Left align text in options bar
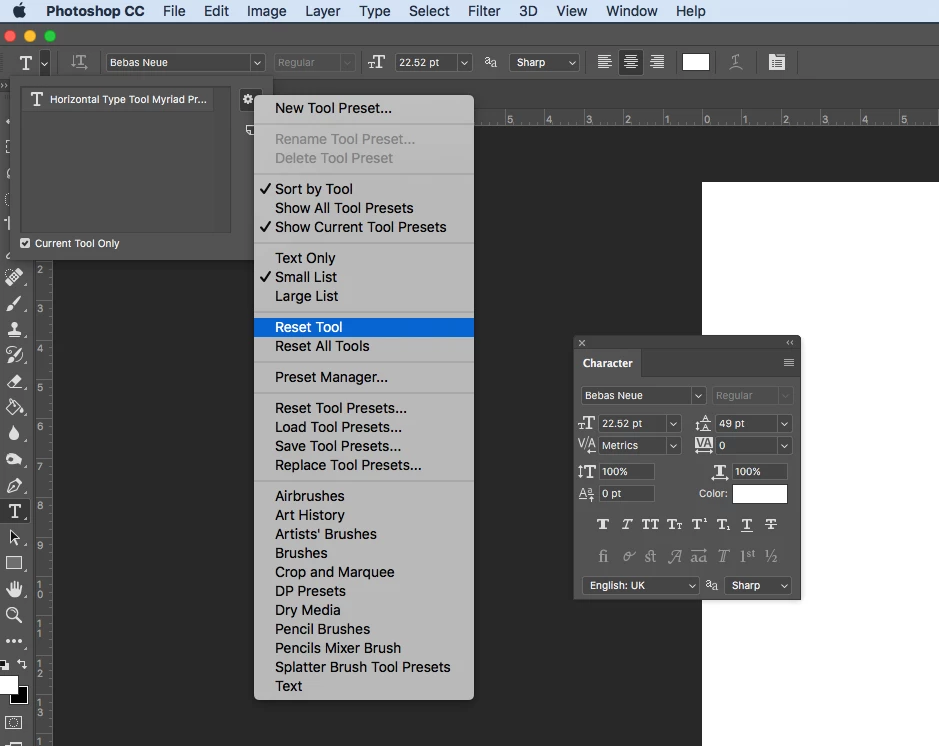 pos(605,62)
